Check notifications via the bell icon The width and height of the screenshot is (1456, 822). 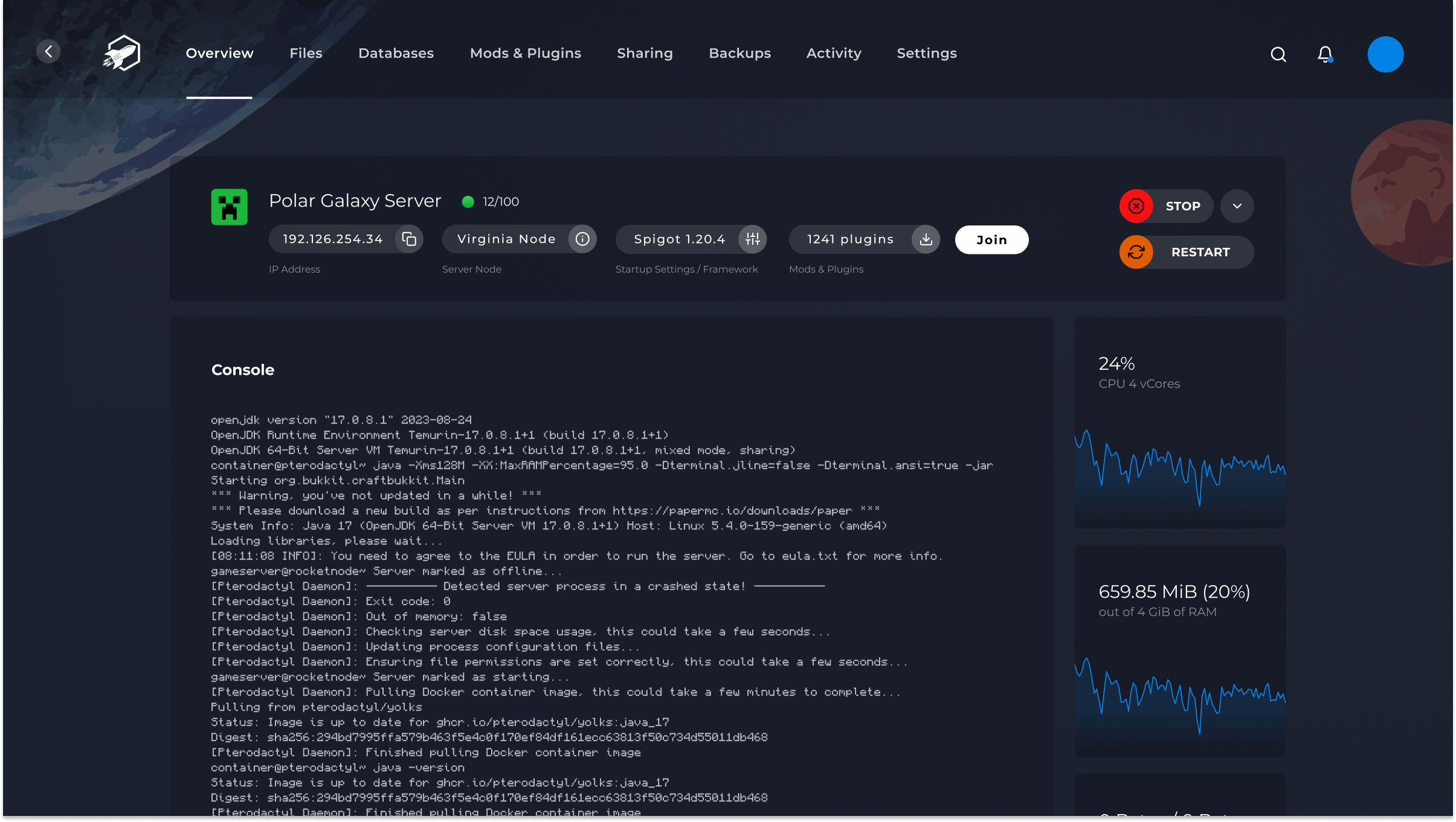[x=1325, y=54]
